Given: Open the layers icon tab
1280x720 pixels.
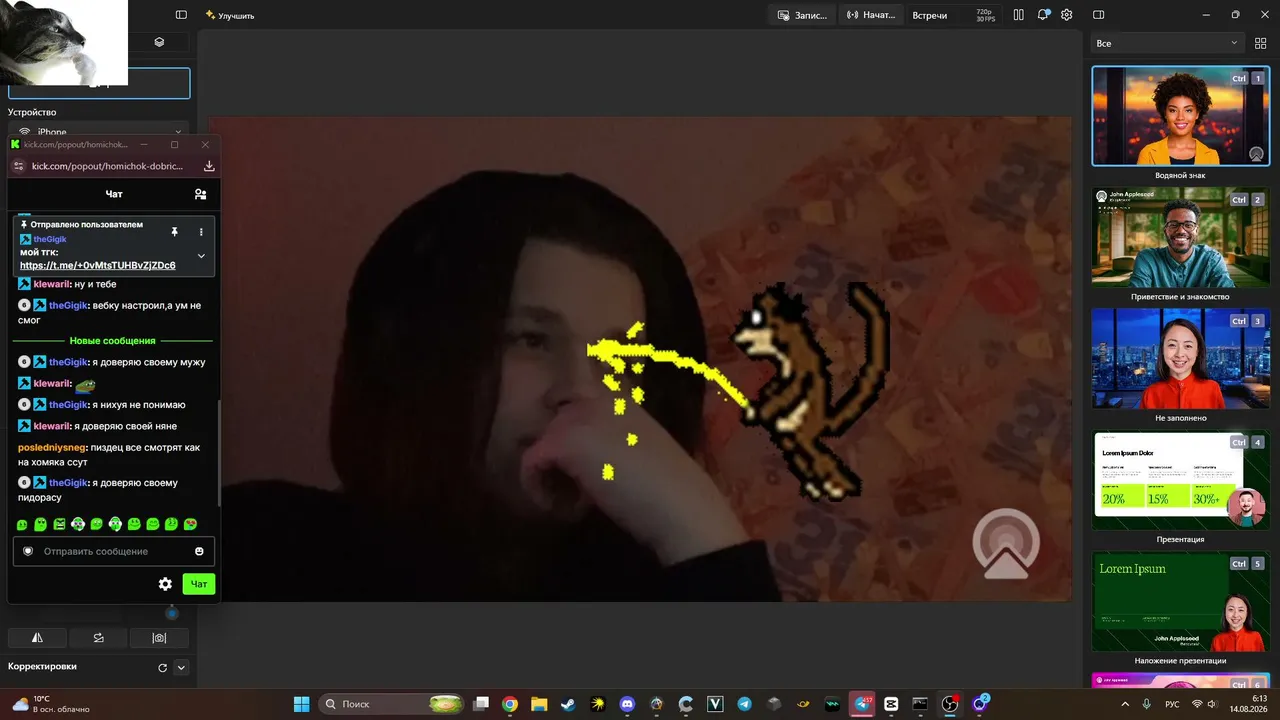Looking at the screenshot, I should (159, 42).
